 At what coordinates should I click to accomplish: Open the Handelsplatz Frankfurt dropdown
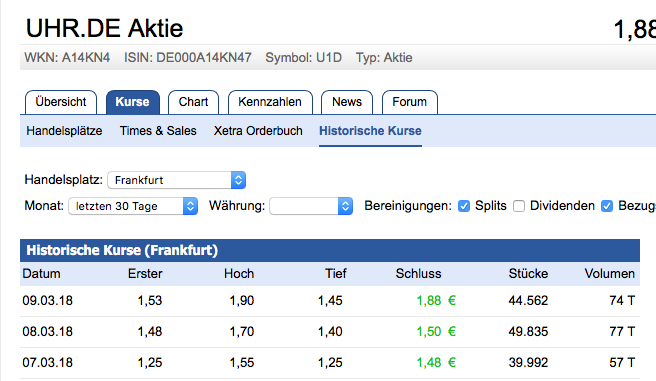[x=176, y=180]
